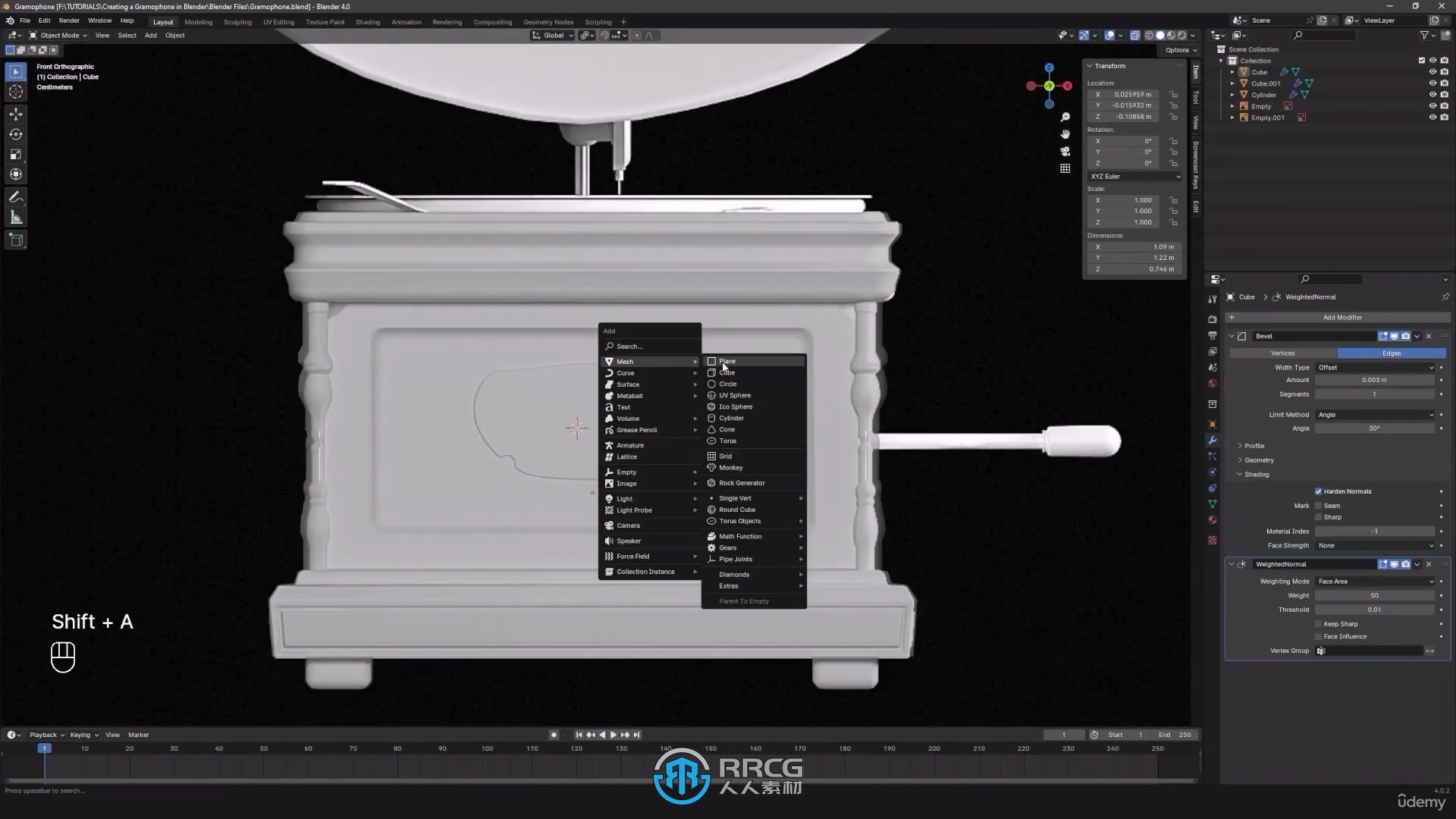The image size is (1456, 819).
Task: Toggle Harden Normals checkbox in Bevel
Action: pyautogui.click(x=1319, y=491)
